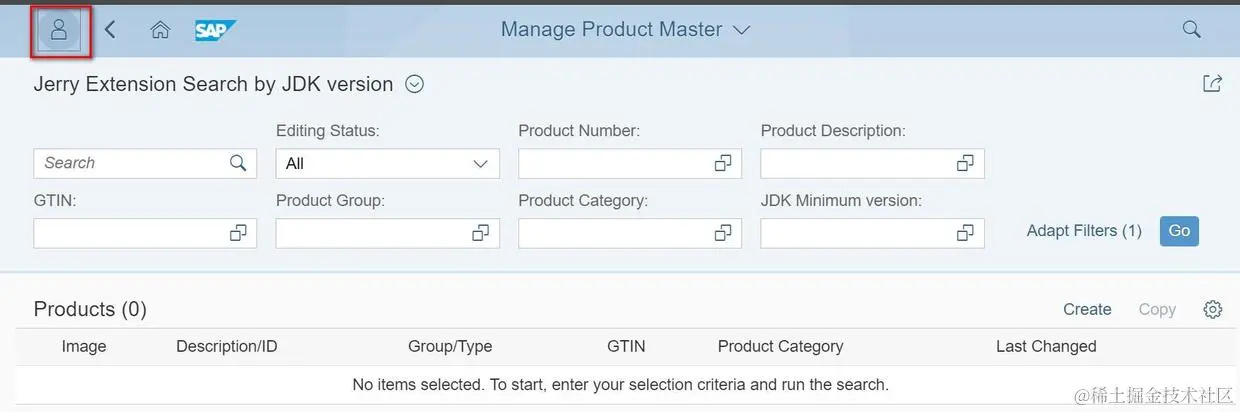This screenshot has height=412, width=1240.
Task: Click the Adapt Filters (1) link
Action: [x=1083, y=231]
